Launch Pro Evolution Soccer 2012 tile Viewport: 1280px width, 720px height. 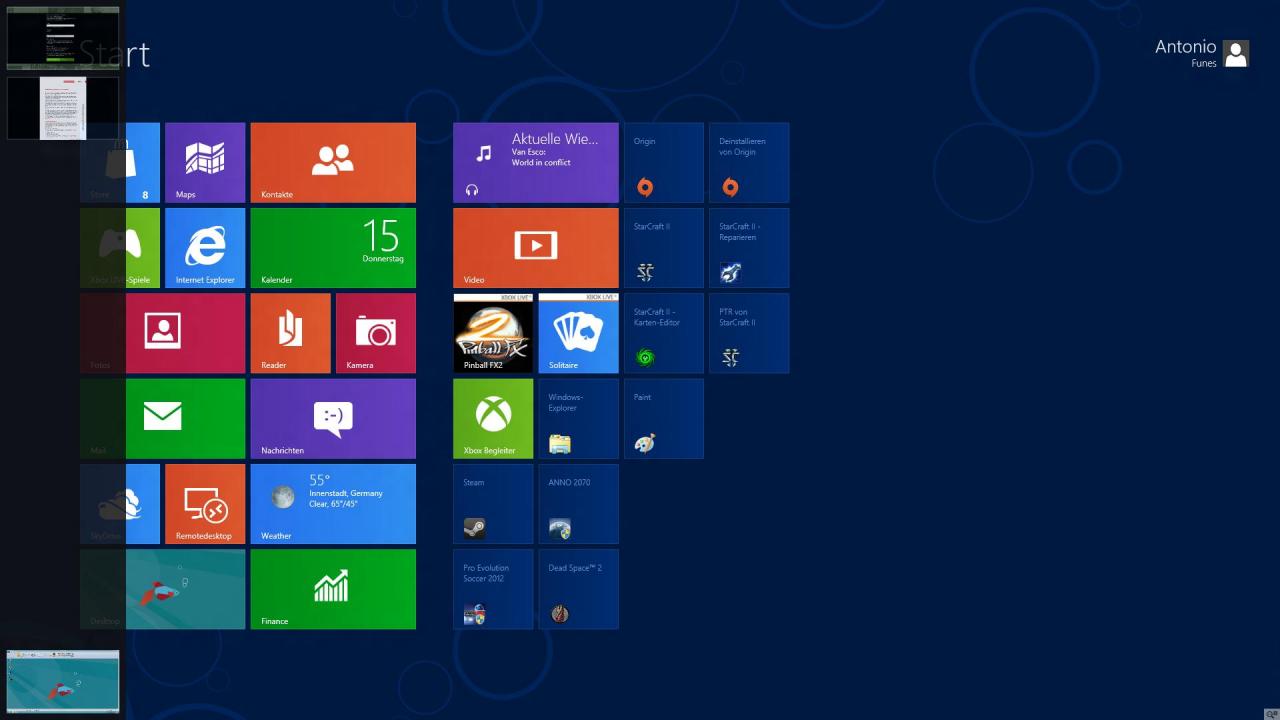pyautogui.click(x=493, y=589)
